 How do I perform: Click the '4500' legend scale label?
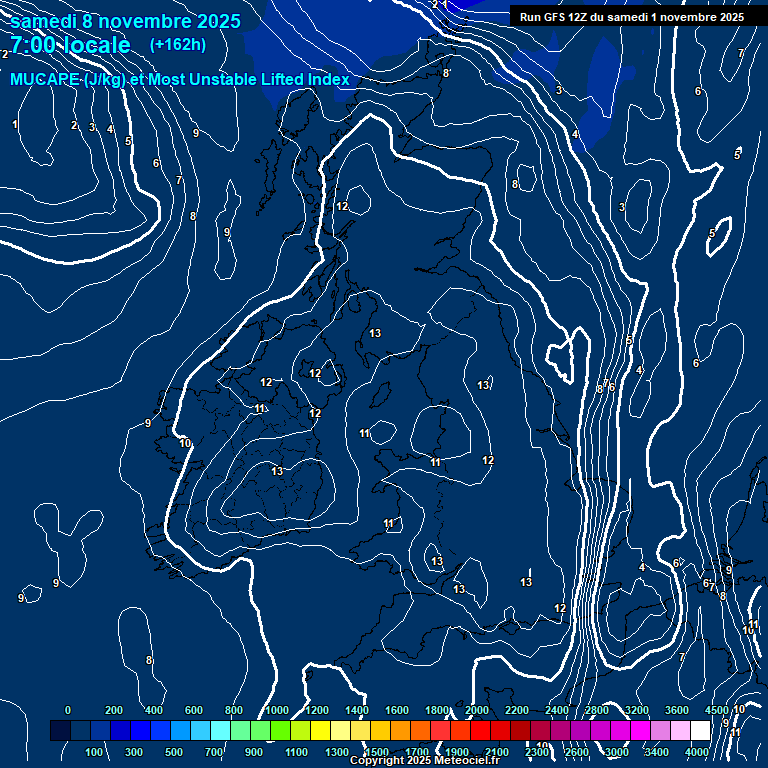tap(717, 710)
